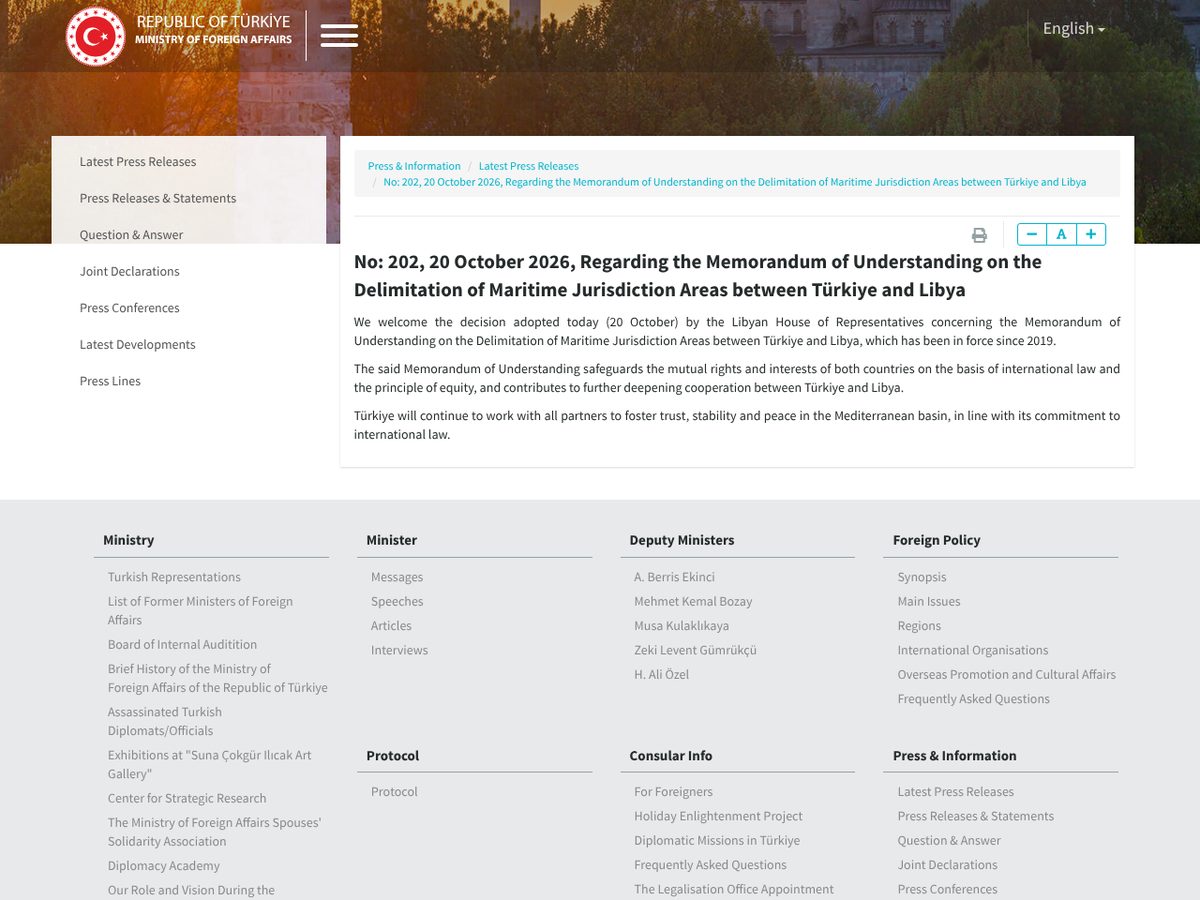Open Center for Strategic Research link

187,798
